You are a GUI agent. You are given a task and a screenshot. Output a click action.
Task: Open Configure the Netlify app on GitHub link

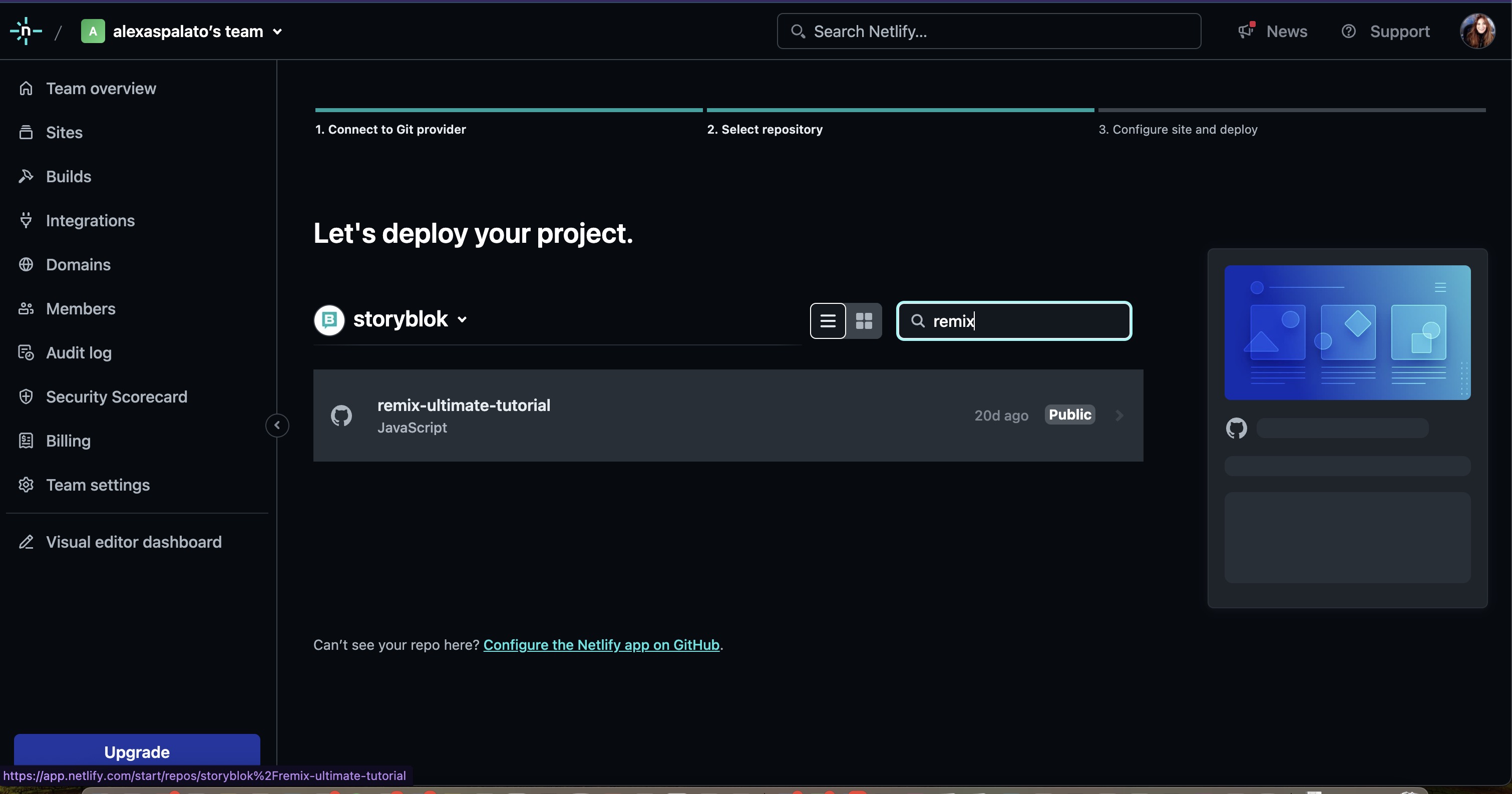[x=601, y=644]
